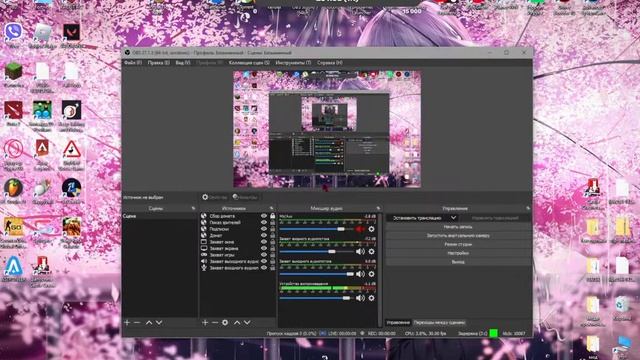Open the Справка menu
The image size is (640, 360).
[330, 63]
